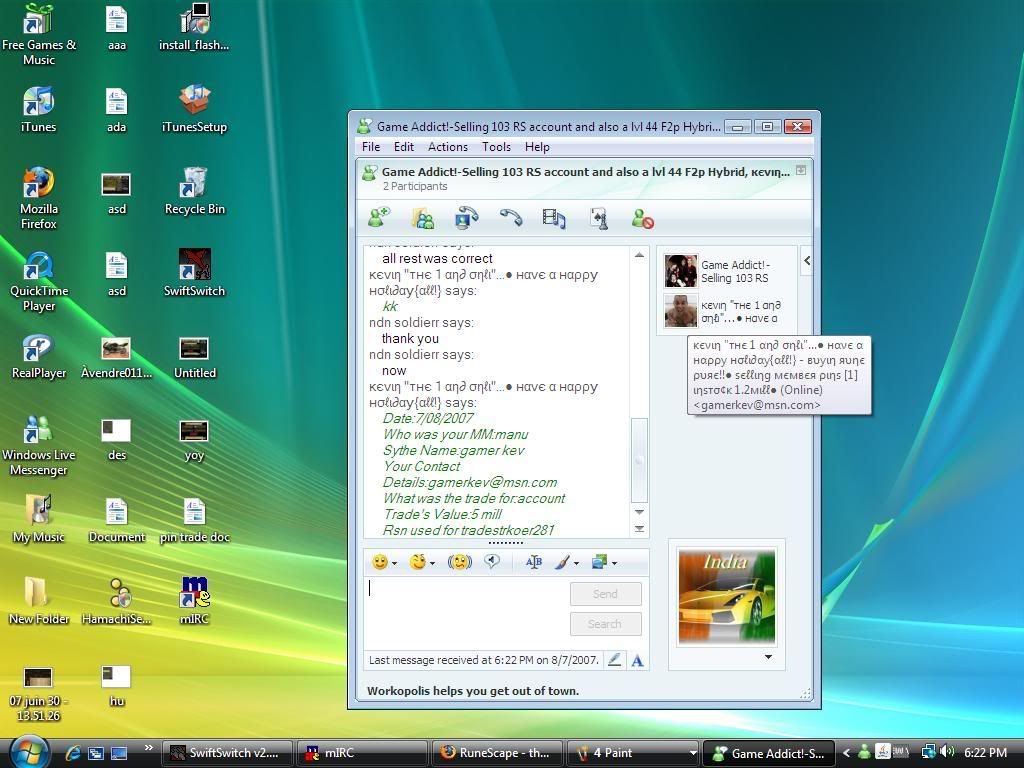This screenshot has height=768, width=1024.
Task: Open the Free Games & Music desktop shortcut
Action: coord(39,34)
